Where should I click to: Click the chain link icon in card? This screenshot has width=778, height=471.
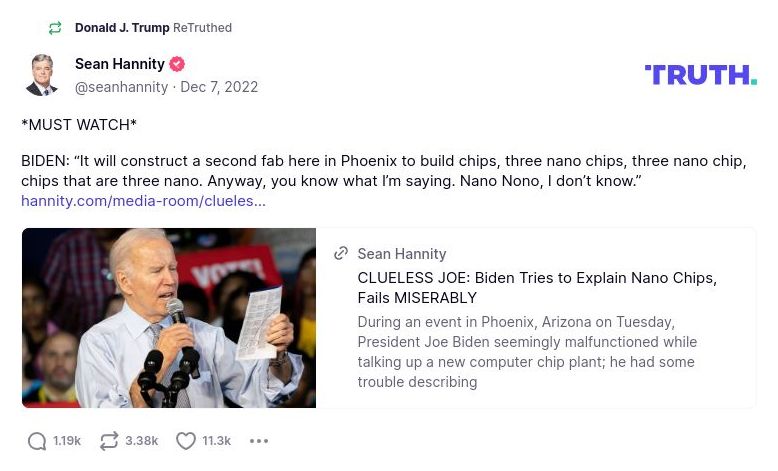pos(341,254)
